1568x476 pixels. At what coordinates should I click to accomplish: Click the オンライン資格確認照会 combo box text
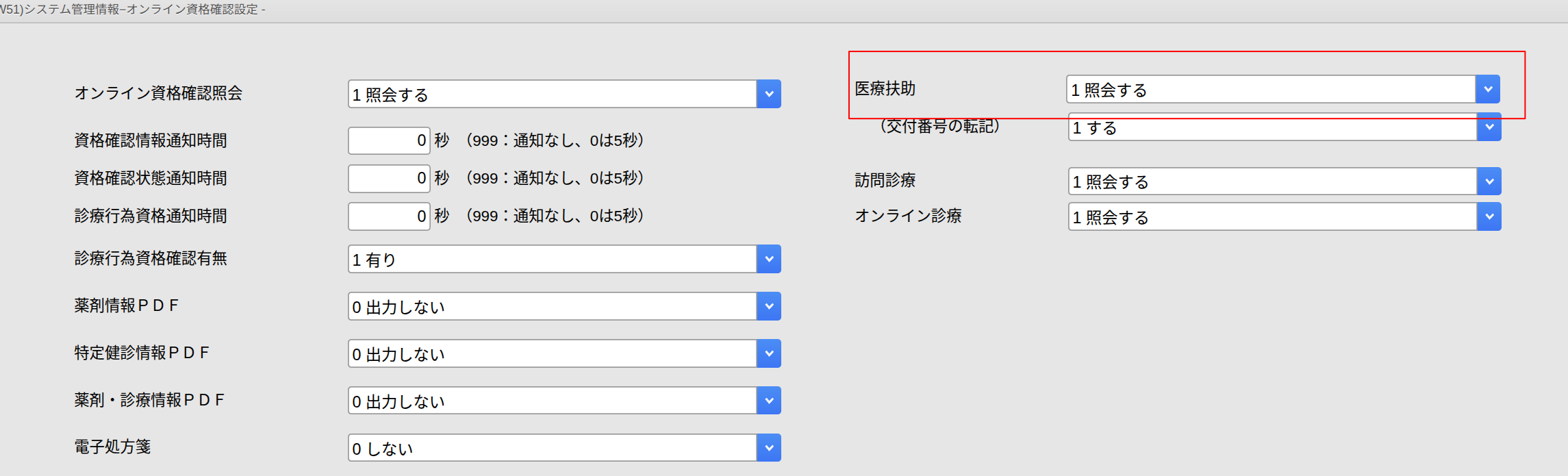coord(551,94)
